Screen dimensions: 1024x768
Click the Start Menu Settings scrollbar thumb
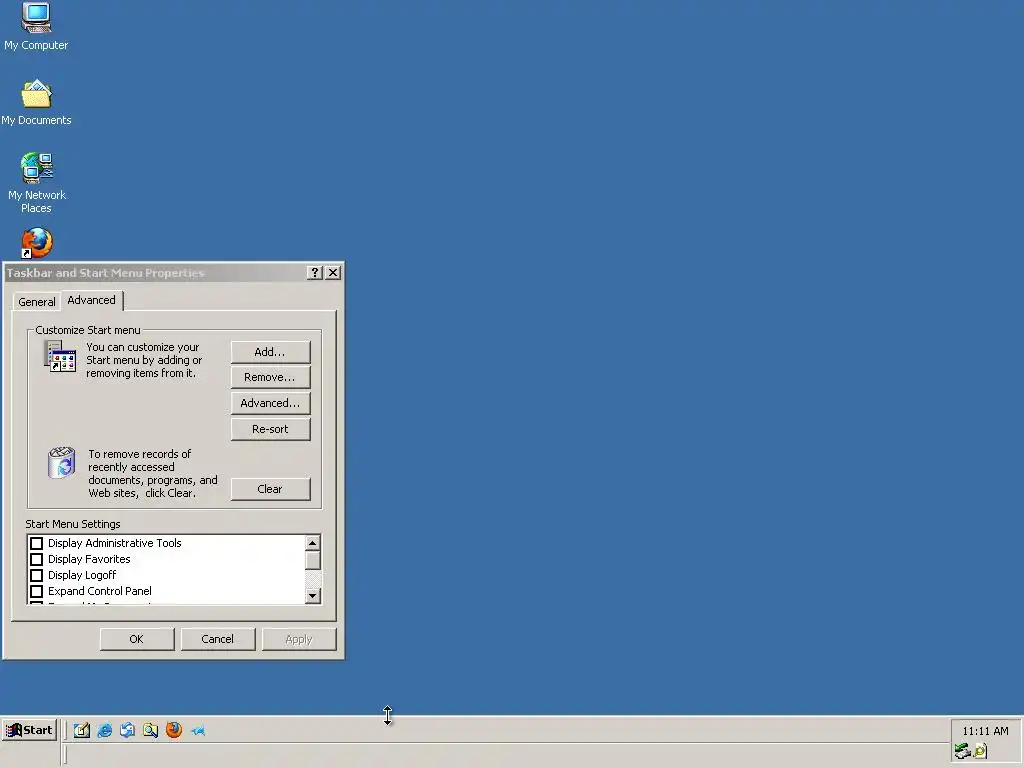(313, 560)
